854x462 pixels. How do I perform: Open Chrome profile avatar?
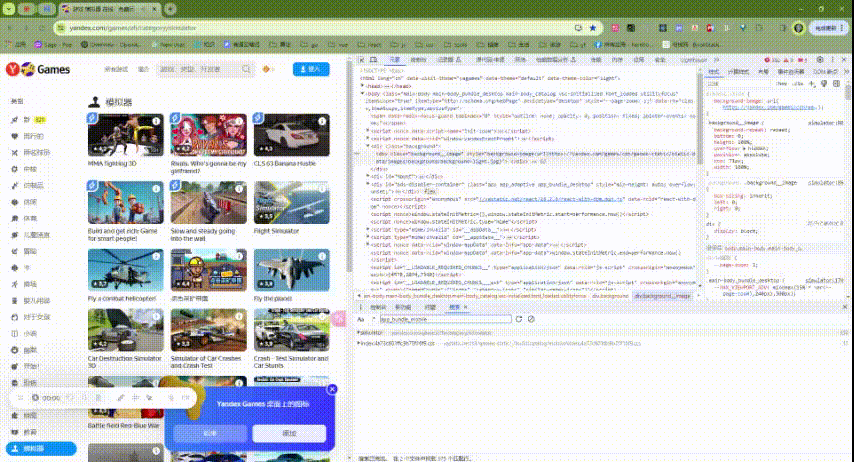coord(798,28)
